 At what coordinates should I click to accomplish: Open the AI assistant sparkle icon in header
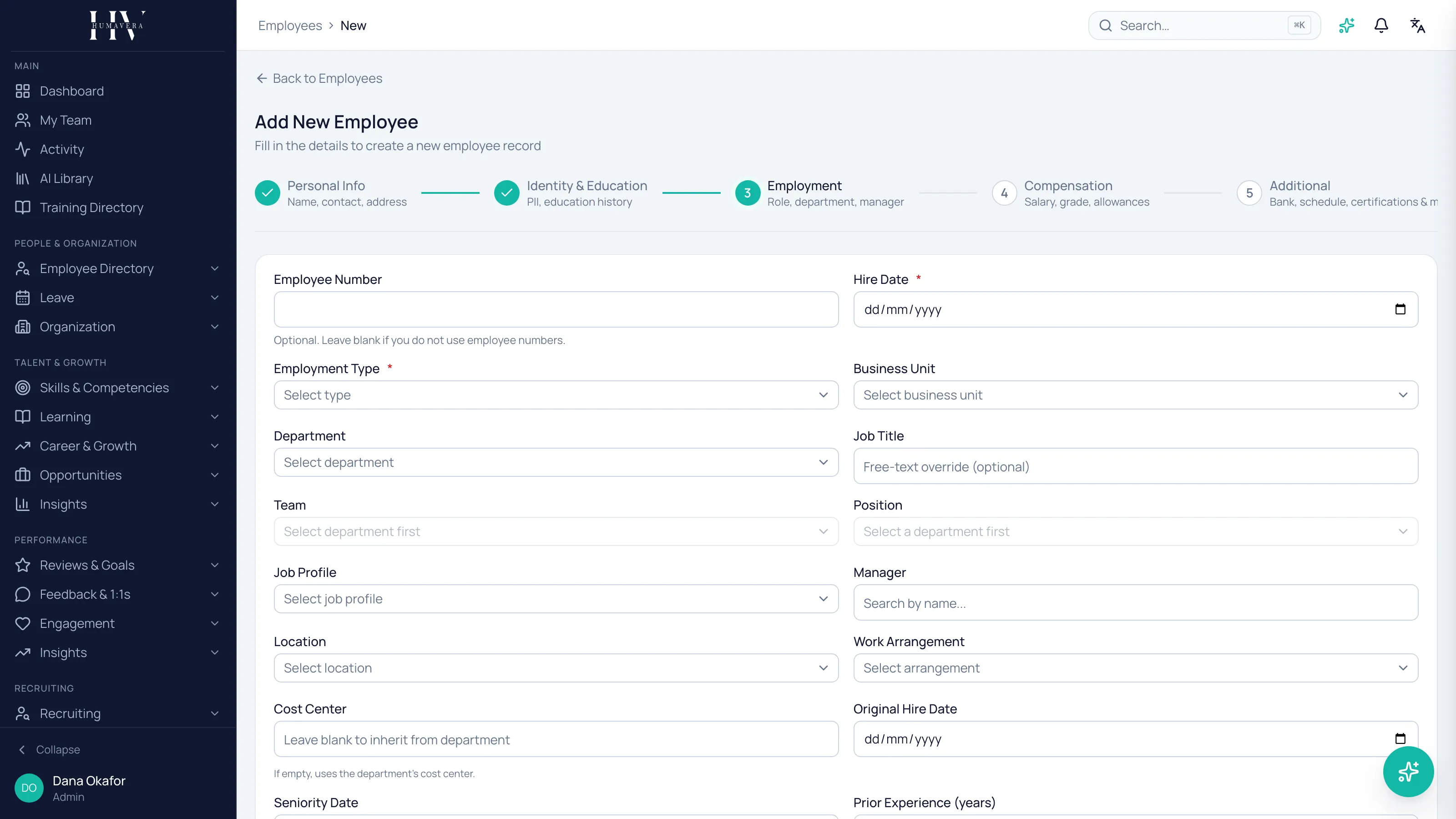coord(1346,25)
